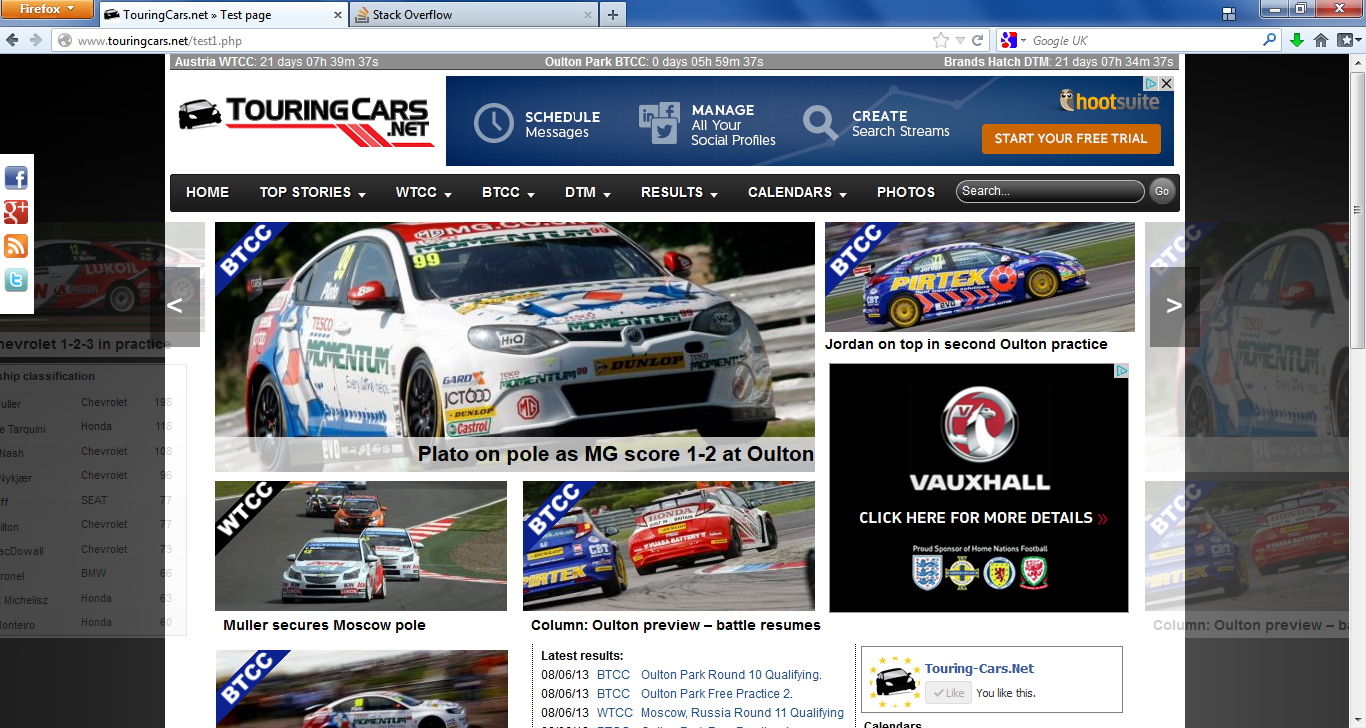
Task: Click START YOUR FREE TRIAL button
Action: click(x=1071, y=138)
